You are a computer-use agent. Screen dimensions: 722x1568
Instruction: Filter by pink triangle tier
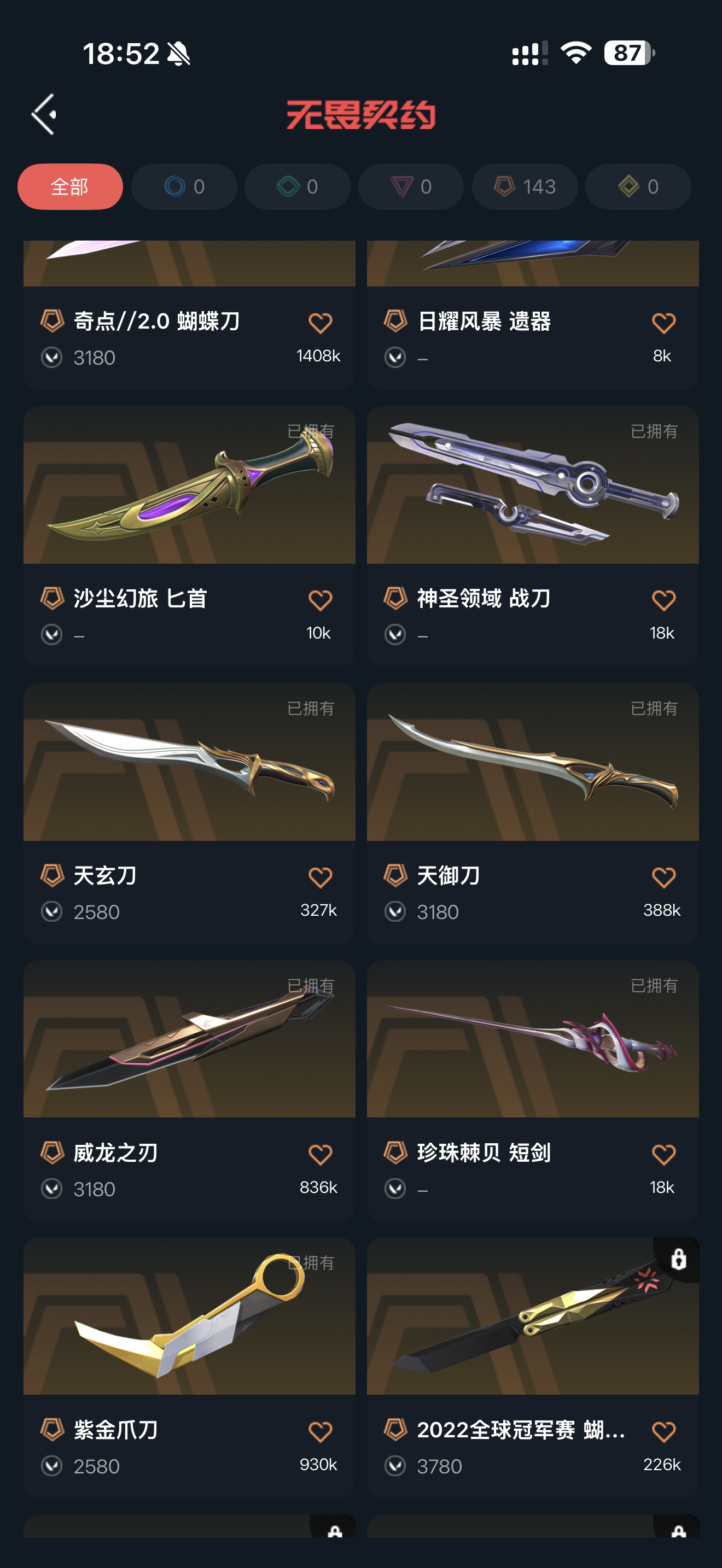411,186
